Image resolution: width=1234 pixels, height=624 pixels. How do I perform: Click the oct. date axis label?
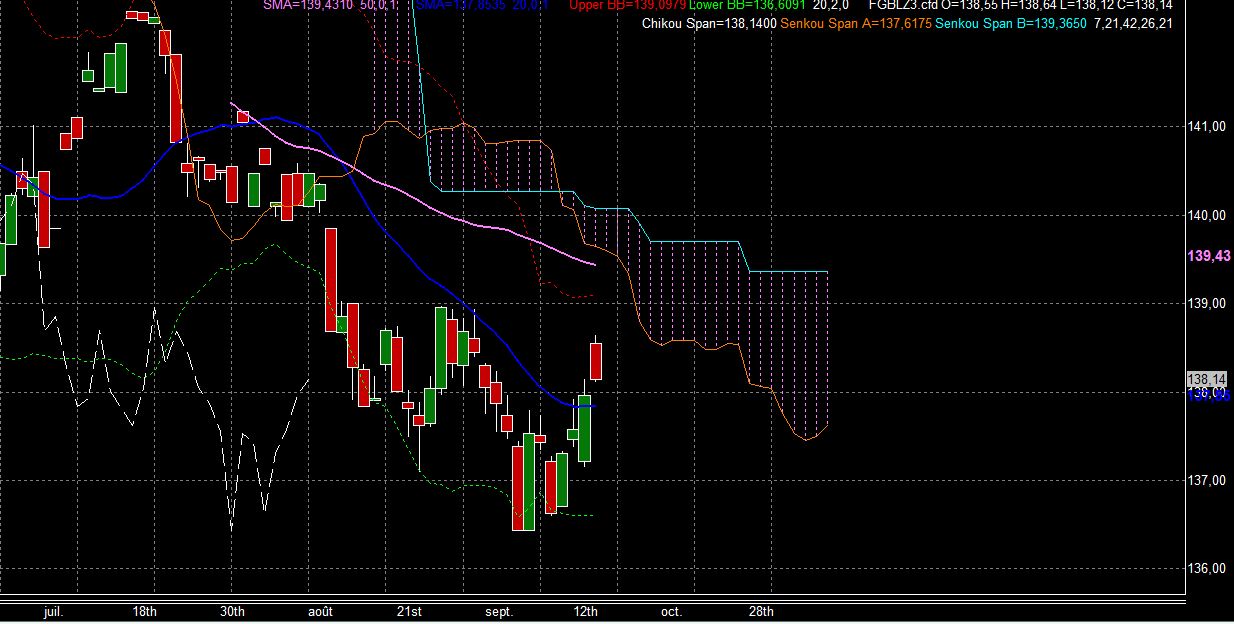coord(672,611)
